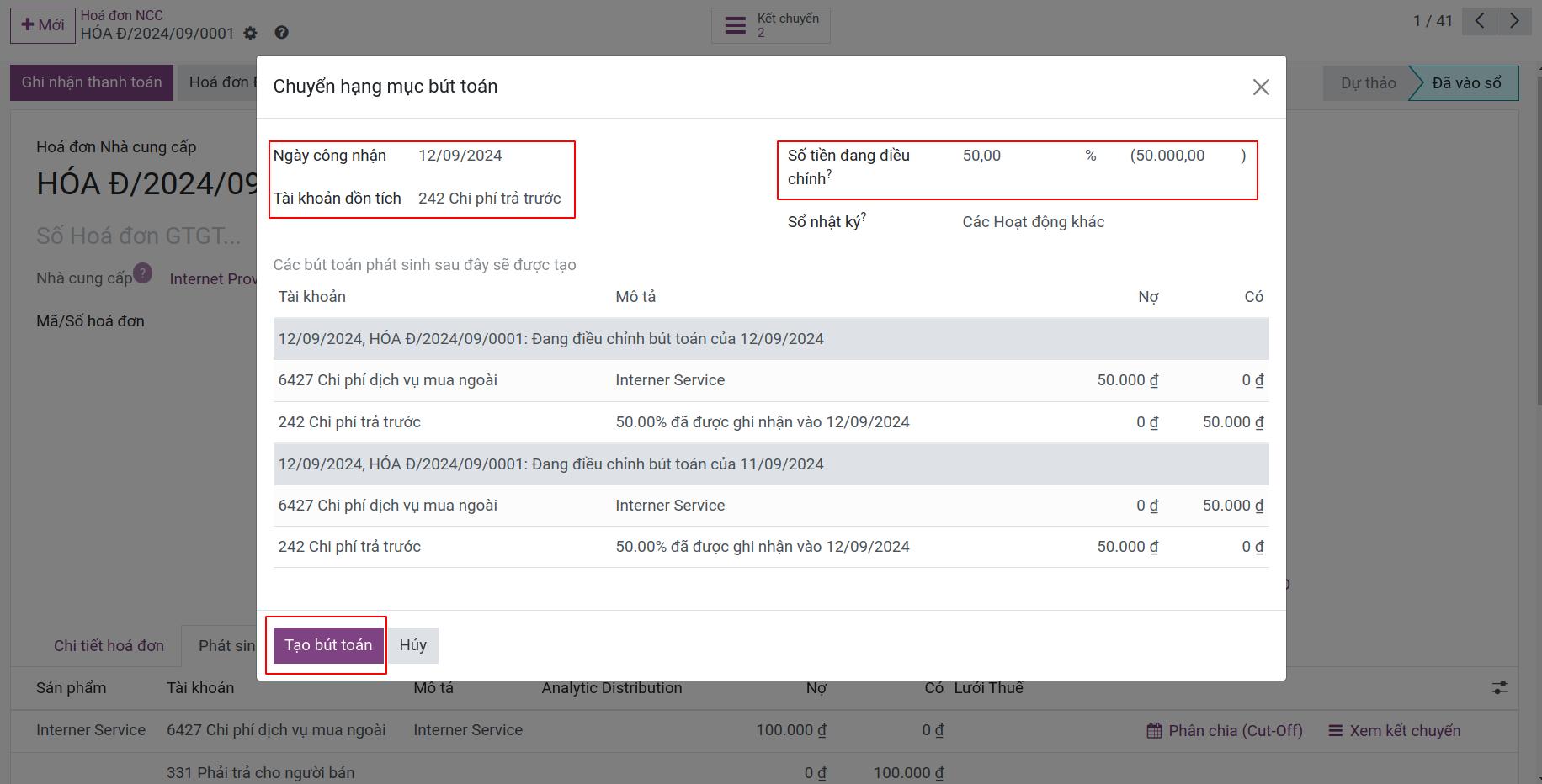Click Phân chia (Cut-Off) calendar button

point(1225,731)
